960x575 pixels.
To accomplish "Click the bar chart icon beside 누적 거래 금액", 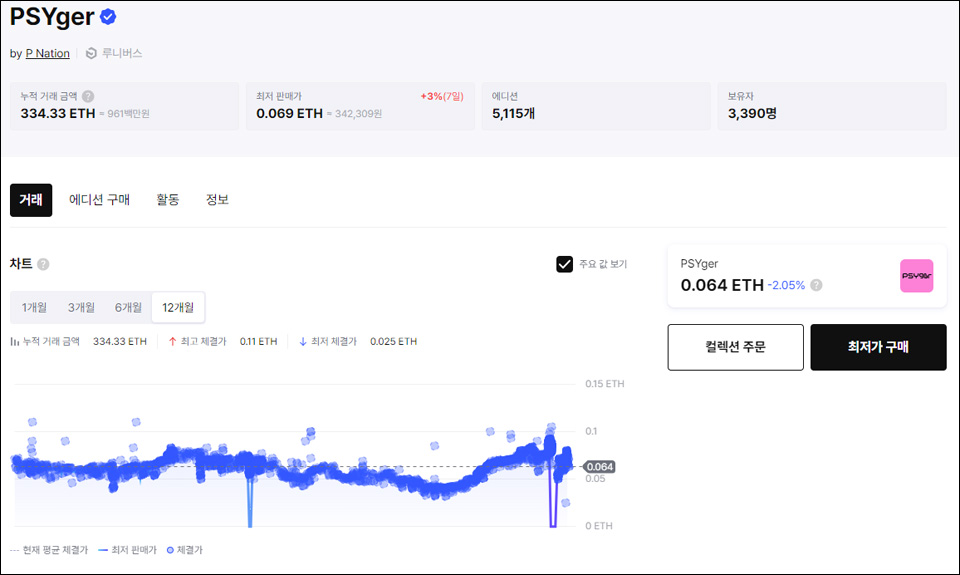I will click(x=15, y=342).
